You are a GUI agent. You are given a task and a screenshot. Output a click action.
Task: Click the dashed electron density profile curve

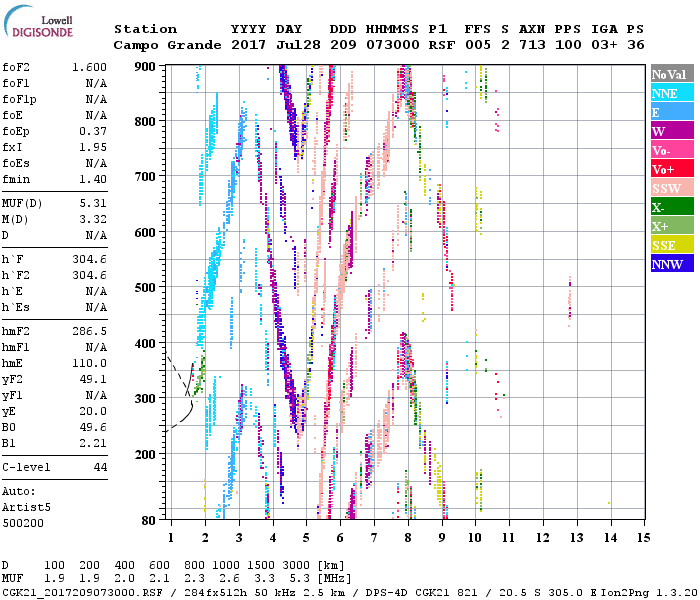point(179,376)
